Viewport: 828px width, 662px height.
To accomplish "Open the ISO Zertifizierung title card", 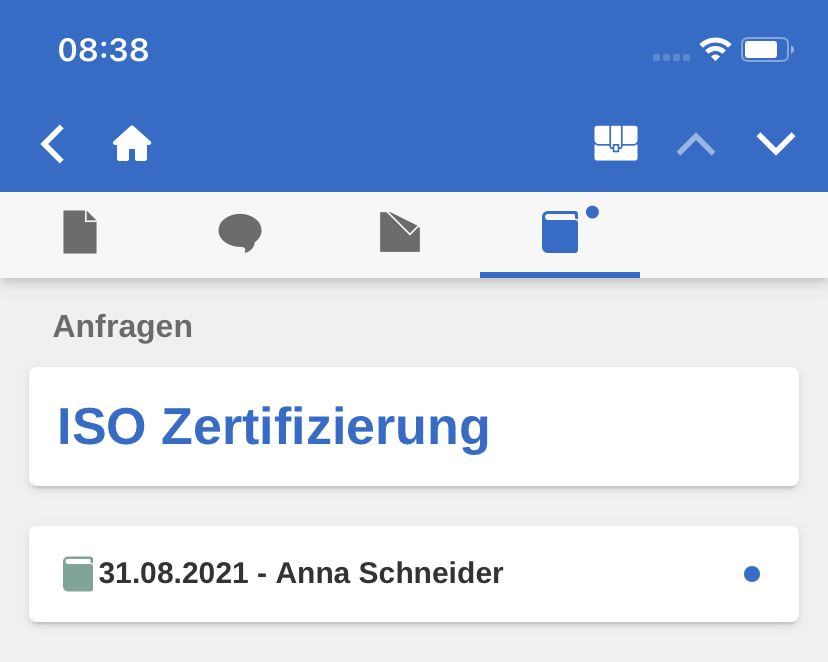I will point(413,426).
